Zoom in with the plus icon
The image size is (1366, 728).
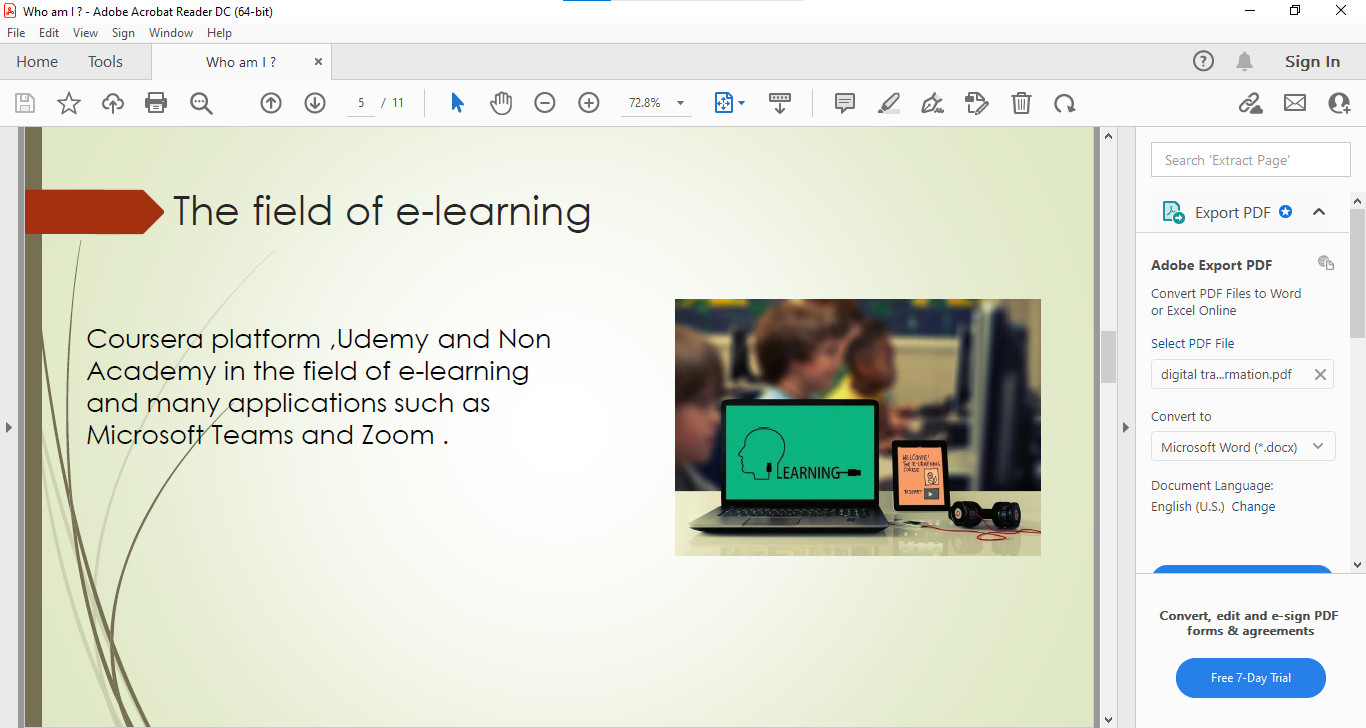click(588, 102)
